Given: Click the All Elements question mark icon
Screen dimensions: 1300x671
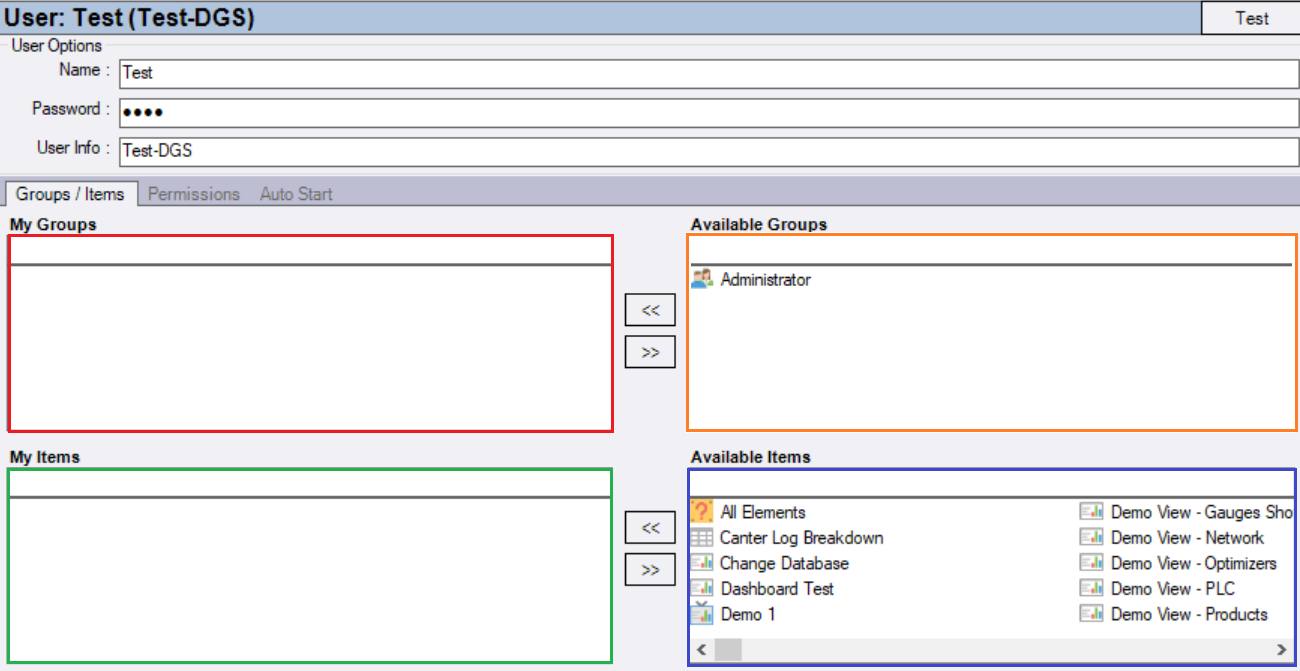Looking at the screenshot, I should (x=702, y=511).
